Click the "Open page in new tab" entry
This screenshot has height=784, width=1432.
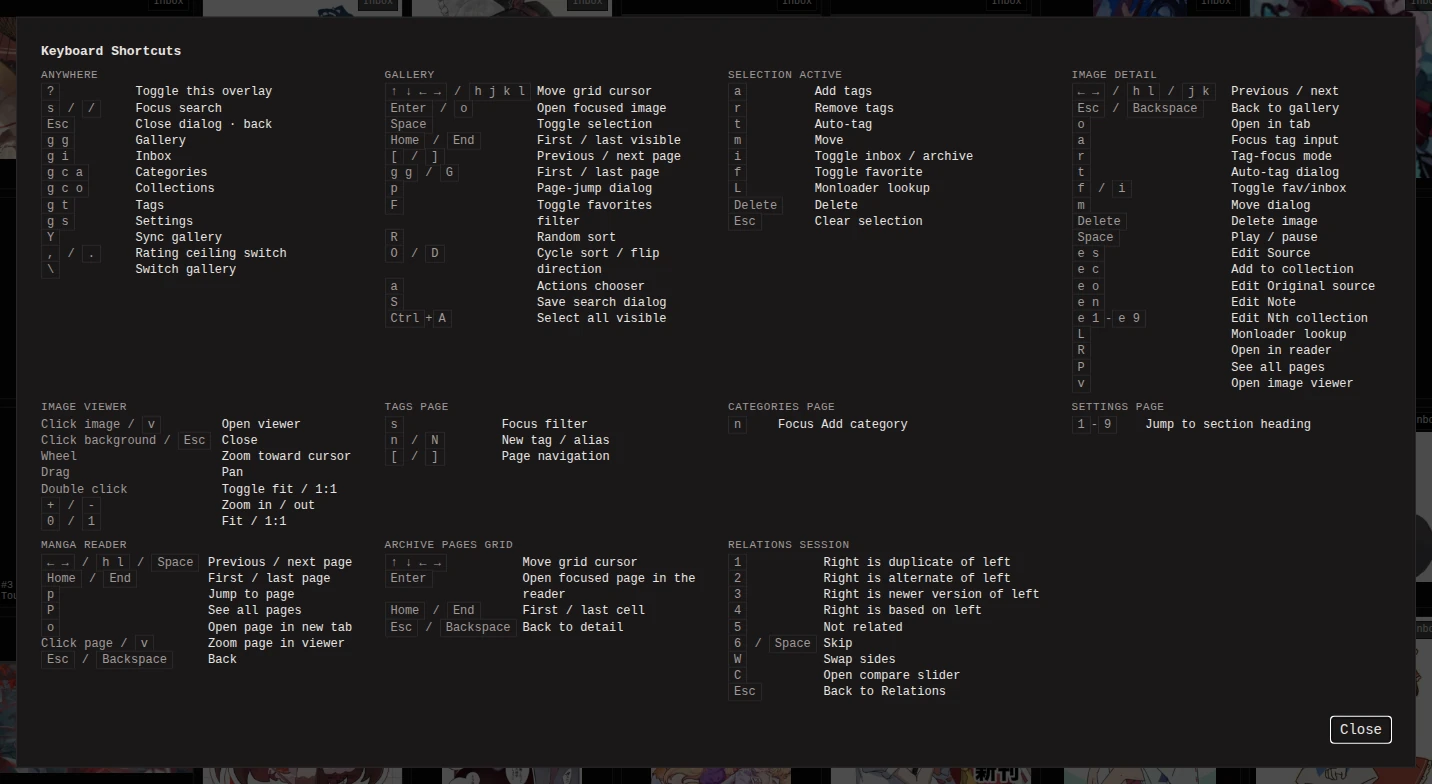point(280,627)
